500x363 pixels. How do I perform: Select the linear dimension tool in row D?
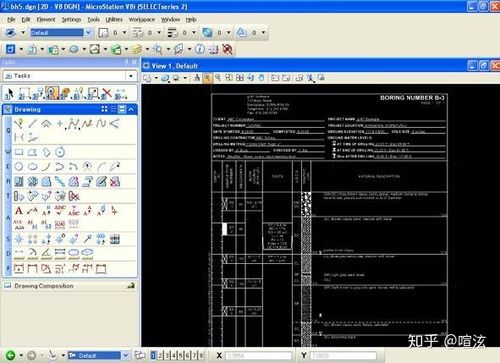pos(19,253)
